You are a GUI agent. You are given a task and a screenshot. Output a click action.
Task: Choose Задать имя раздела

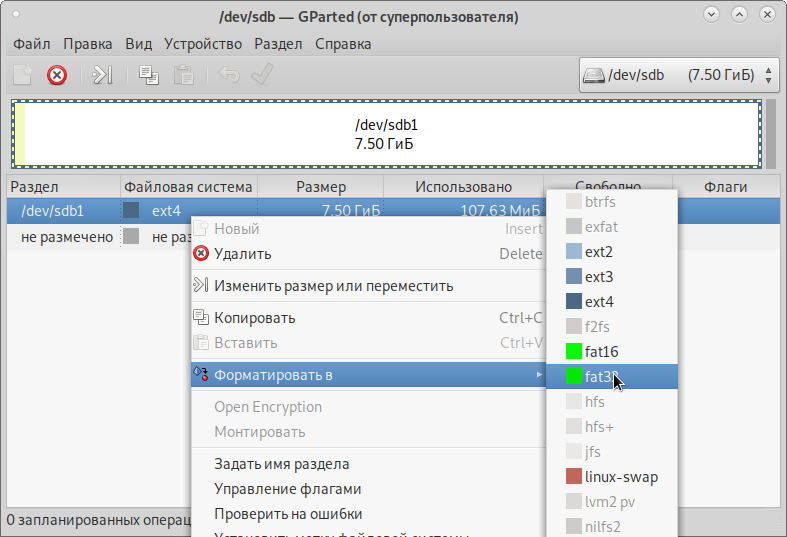[368, 464]
